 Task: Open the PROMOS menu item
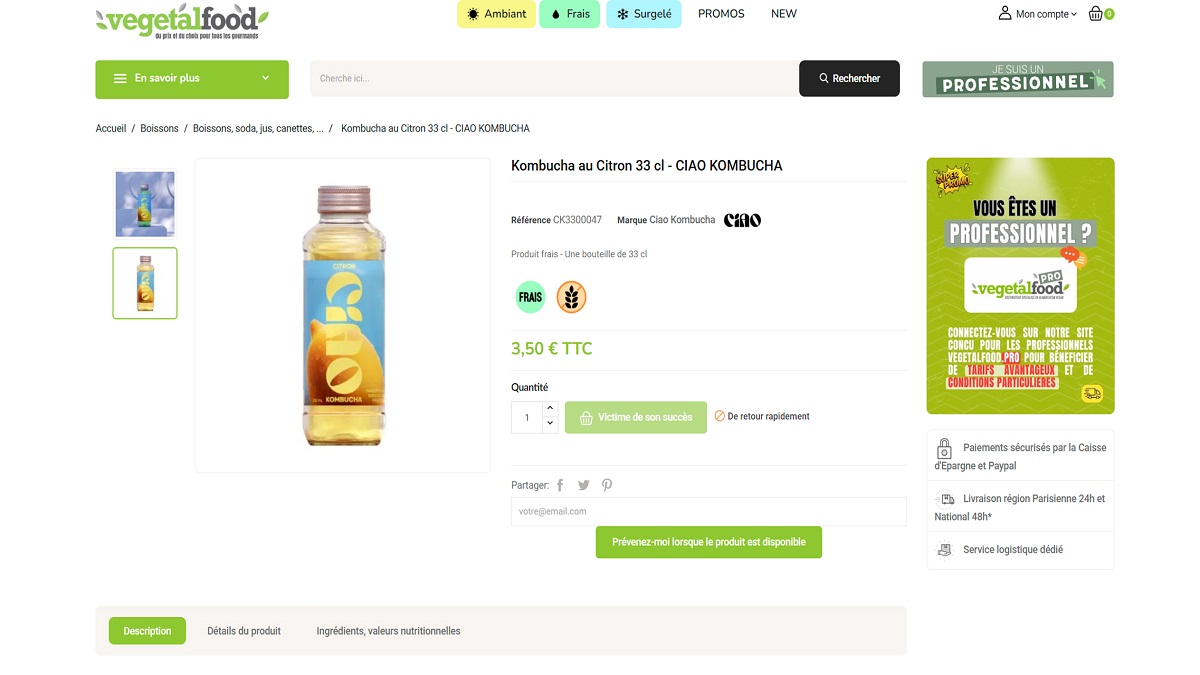coord(721,14)
